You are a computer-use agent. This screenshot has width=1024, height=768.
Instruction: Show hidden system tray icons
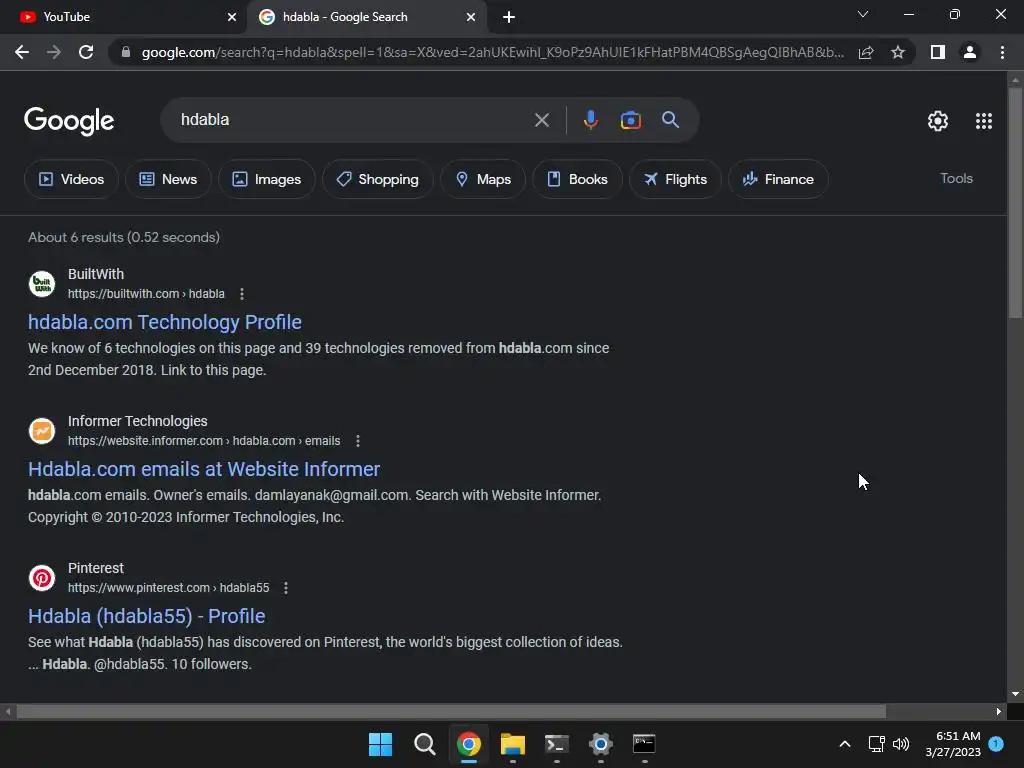[x=844, y=744]
